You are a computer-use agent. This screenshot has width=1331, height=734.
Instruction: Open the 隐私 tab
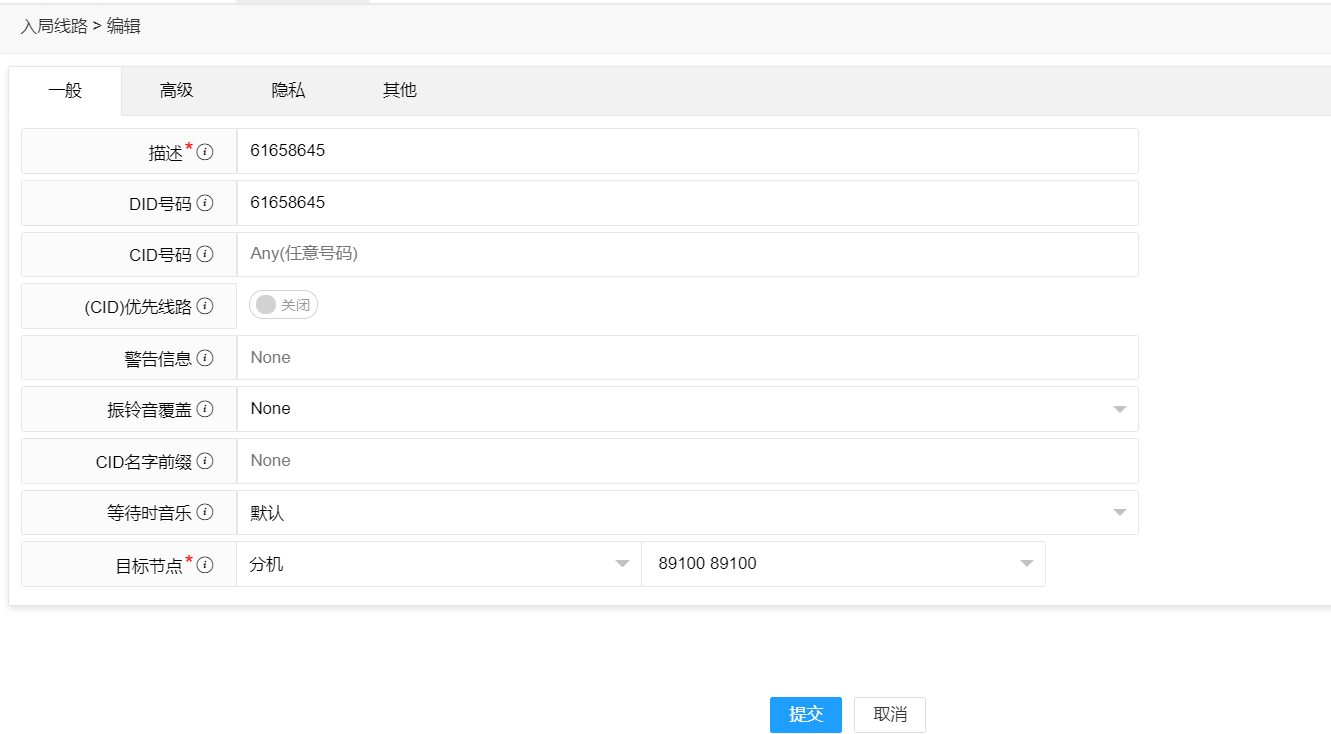coord(287,90)
